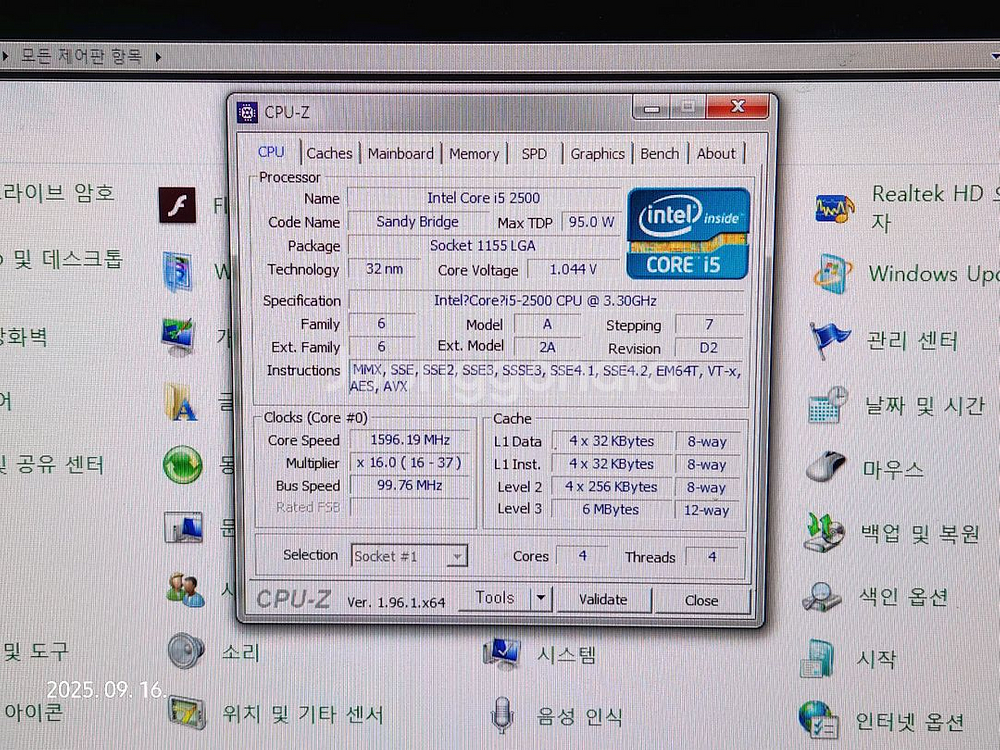This screenshot has width=1000, height=750.
Task: Open the 인터넷 옵션 globe icon
Action: (x=817, y=720)
